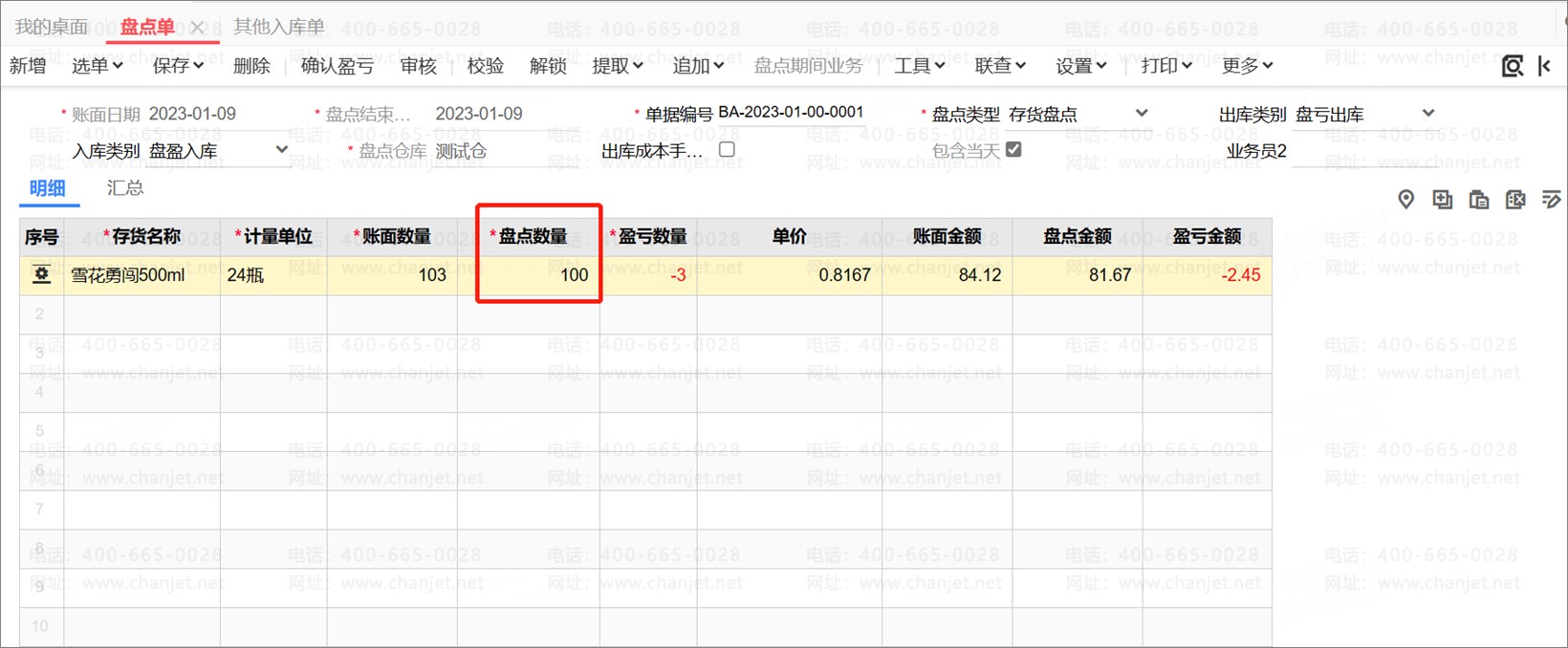Switch to the 盘点单 tab

147,27
